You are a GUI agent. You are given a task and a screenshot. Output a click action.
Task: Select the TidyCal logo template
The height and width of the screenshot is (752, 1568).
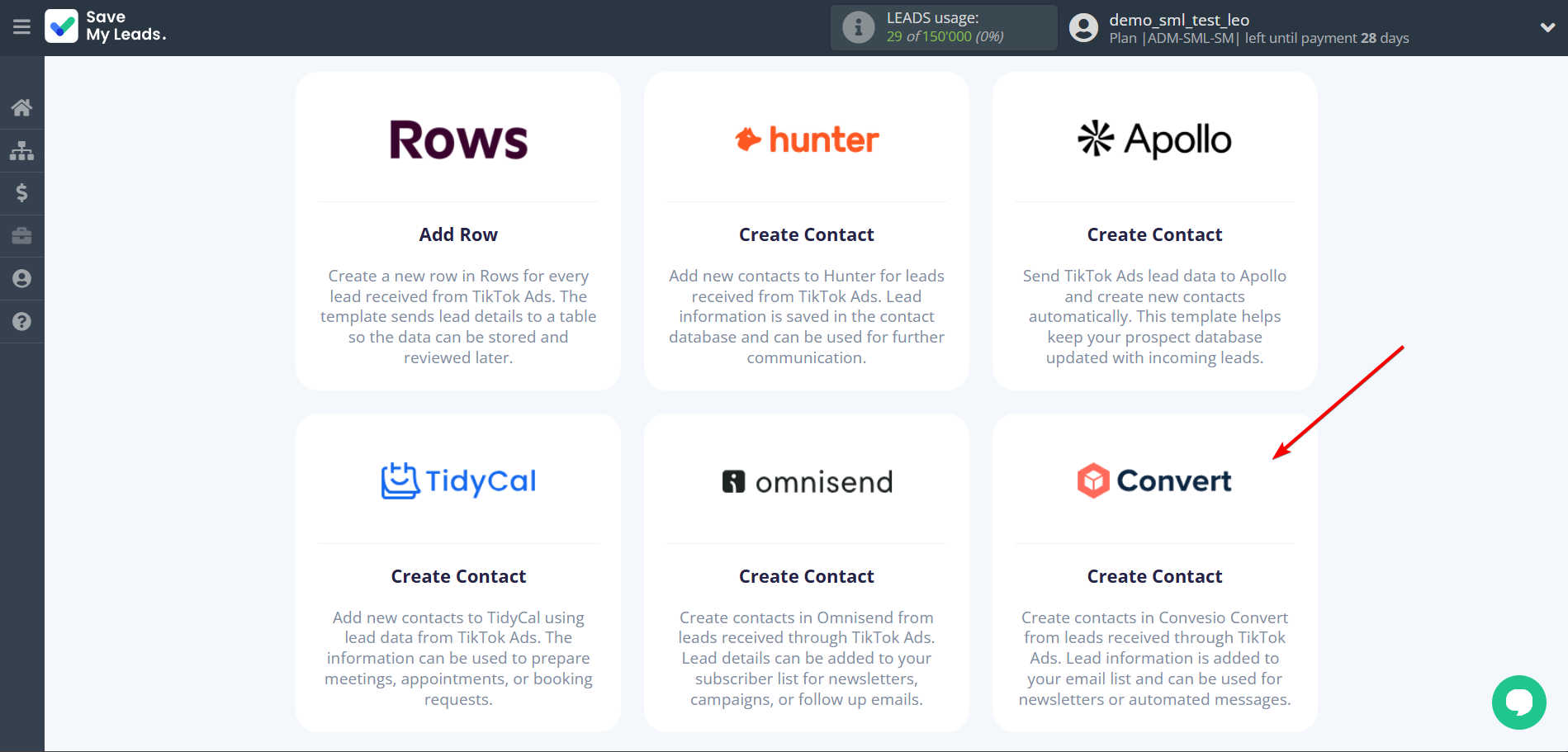coord(458,480)
